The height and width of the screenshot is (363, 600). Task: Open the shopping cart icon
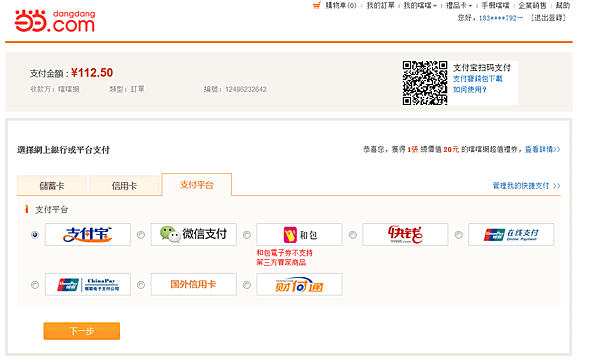tap(316, 5)
